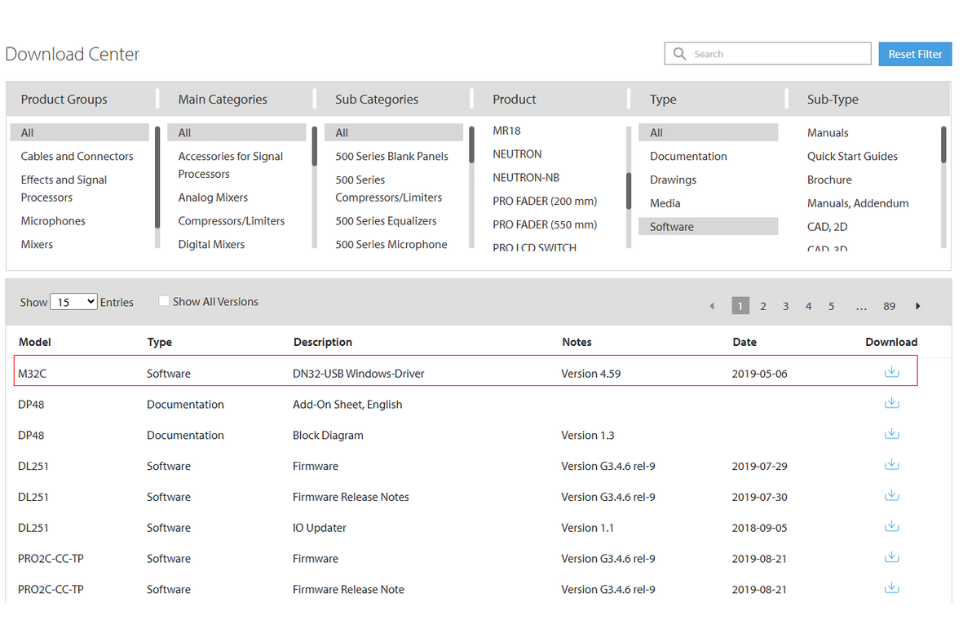Screen dimensions: 960x640
Task: Pick NEUTRON-NB from the Product list
Action: pos(526,178)
